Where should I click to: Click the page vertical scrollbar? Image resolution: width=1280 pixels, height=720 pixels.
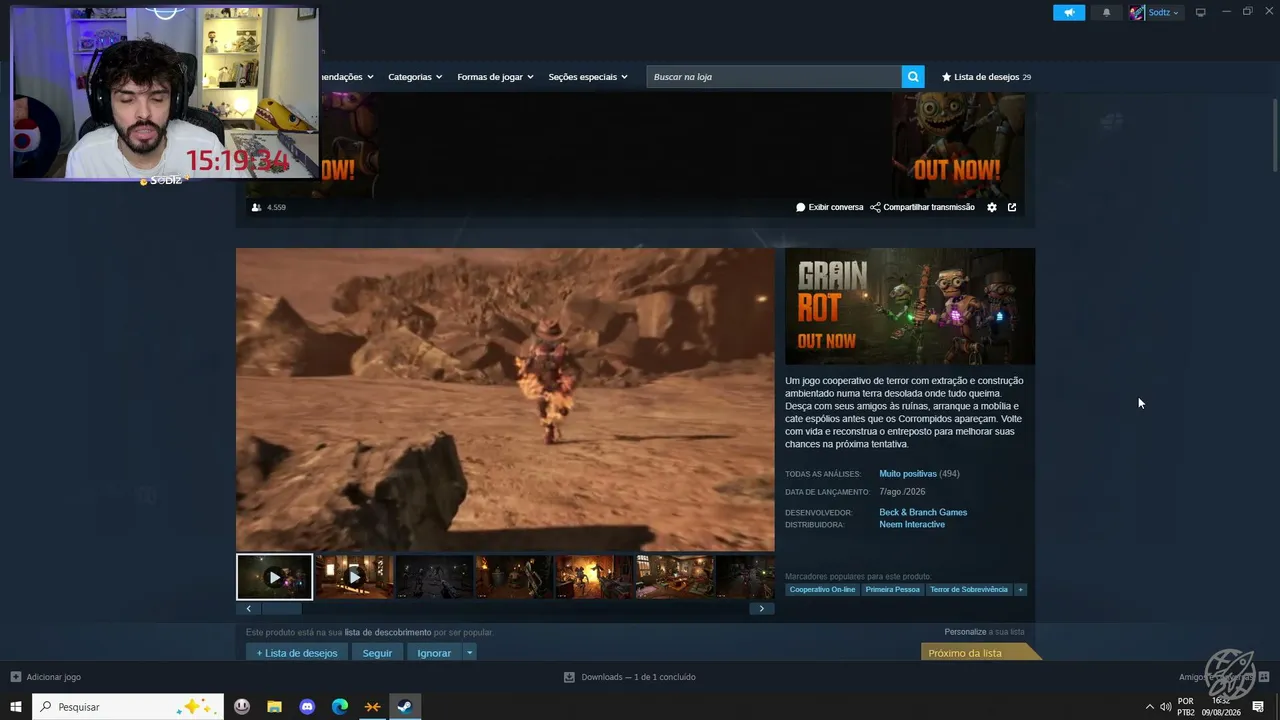[1275, 135]
